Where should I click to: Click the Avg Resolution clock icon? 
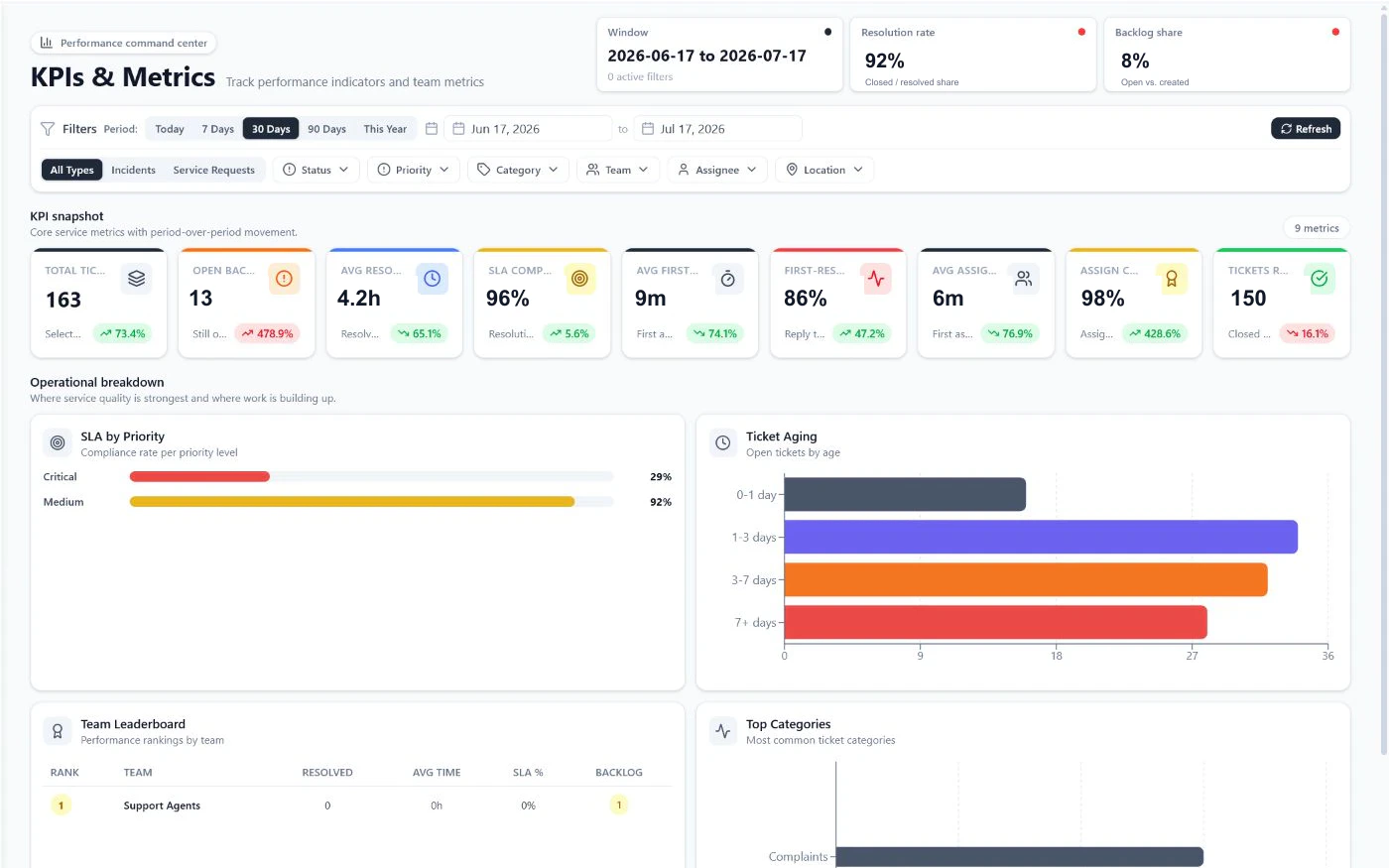(x=432, y=279)
